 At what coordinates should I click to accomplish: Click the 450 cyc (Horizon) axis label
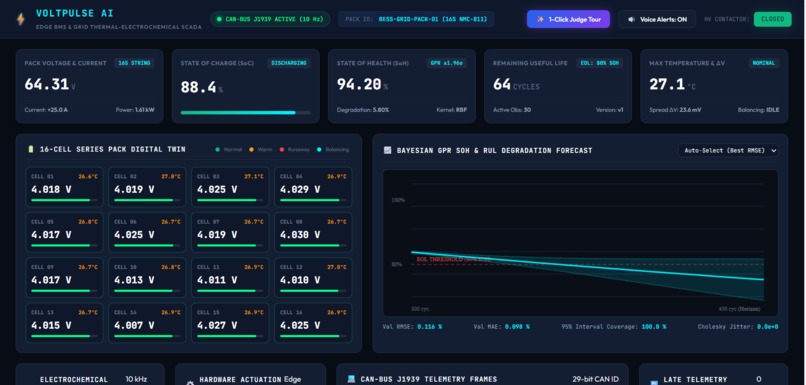(739, 309)
